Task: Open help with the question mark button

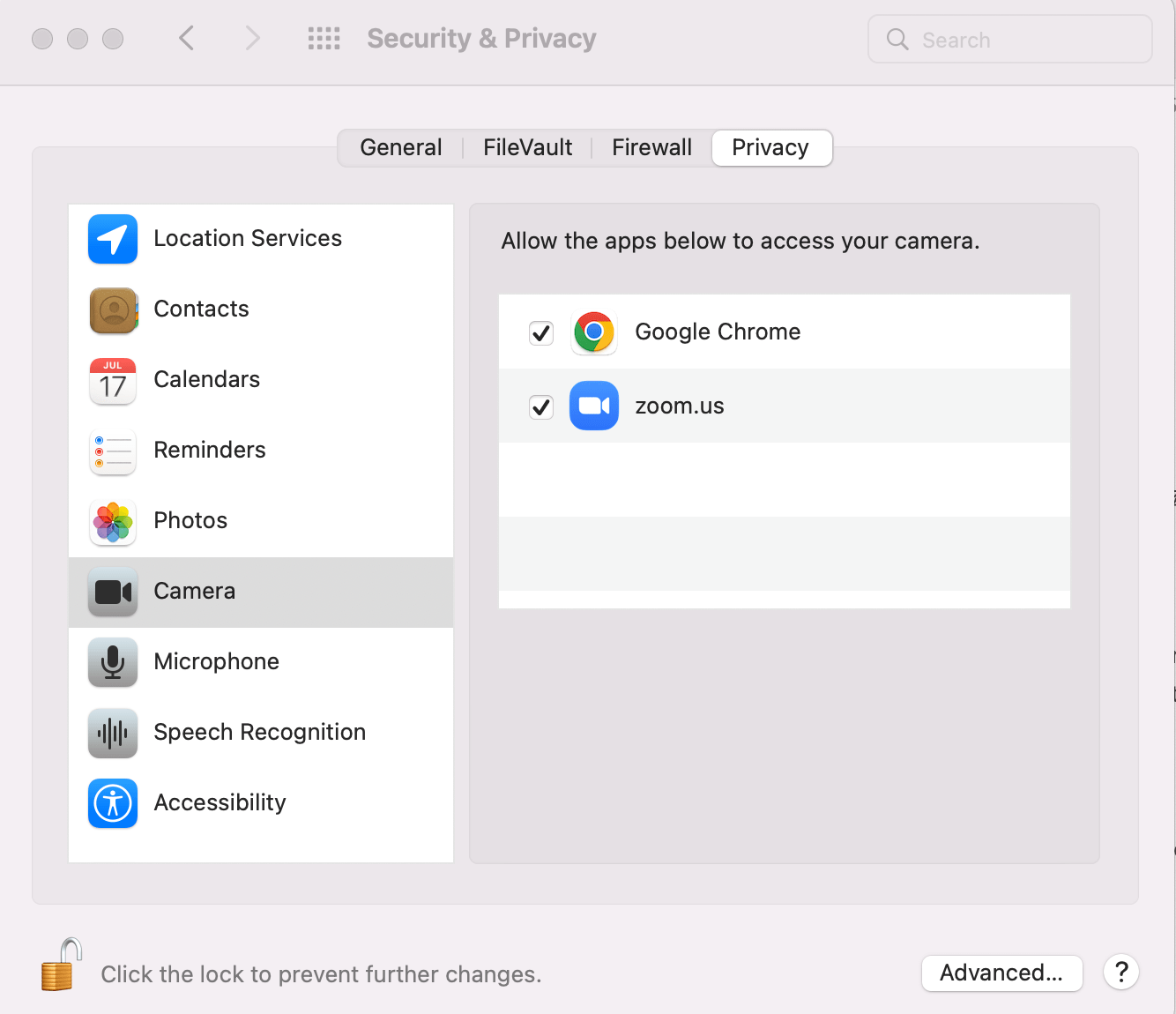Action: [x=1121, y=973]
